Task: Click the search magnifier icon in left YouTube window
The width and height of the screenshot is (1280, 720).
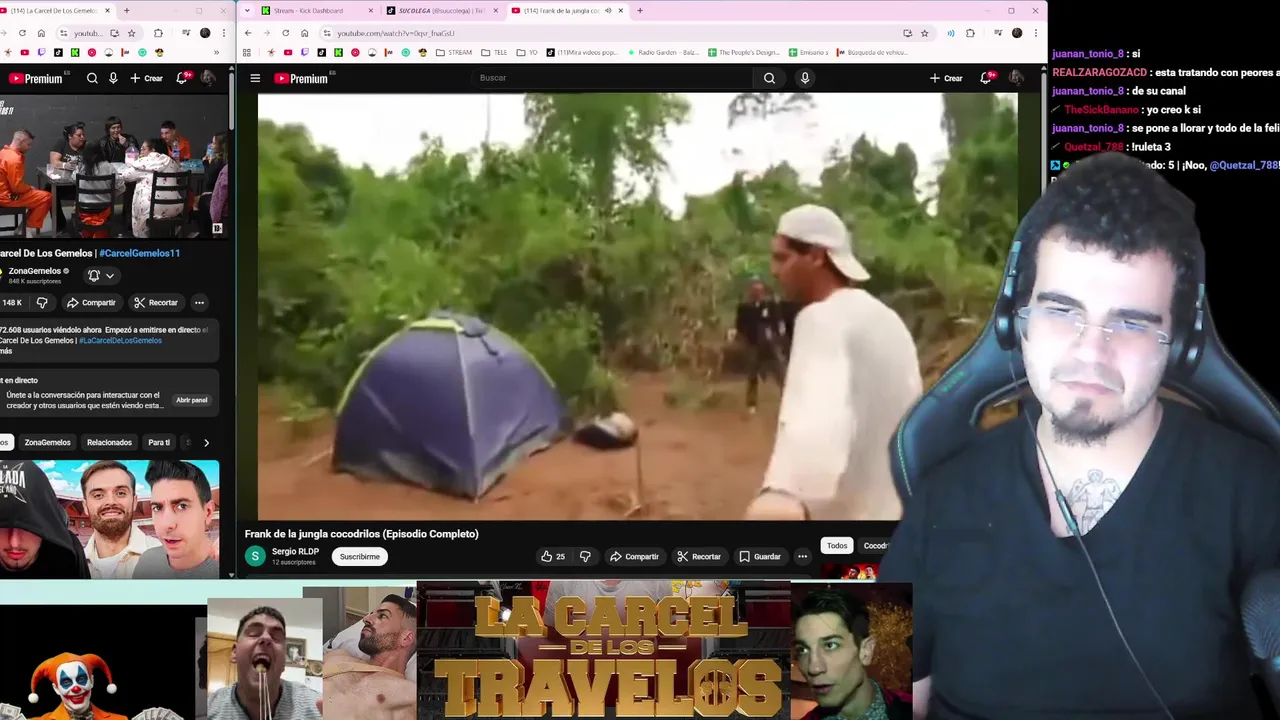Action: 92,78
